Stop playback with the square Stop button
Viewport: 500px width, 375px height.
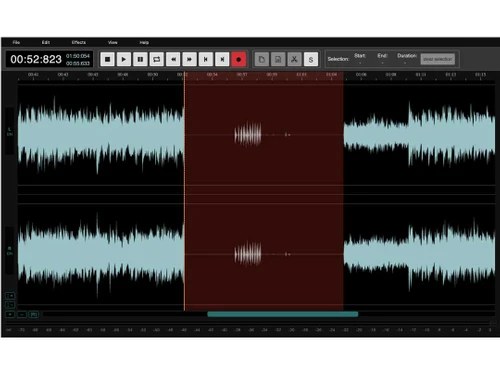pyautogui.click(x=107, y=59)
